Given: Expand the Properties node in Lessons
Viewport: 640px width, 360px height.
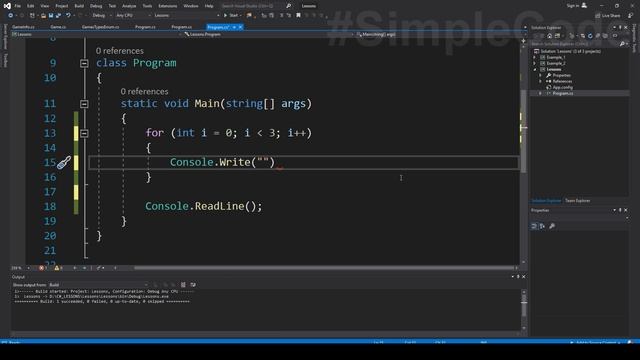Looking at the screenshot, I should (540, 75).
